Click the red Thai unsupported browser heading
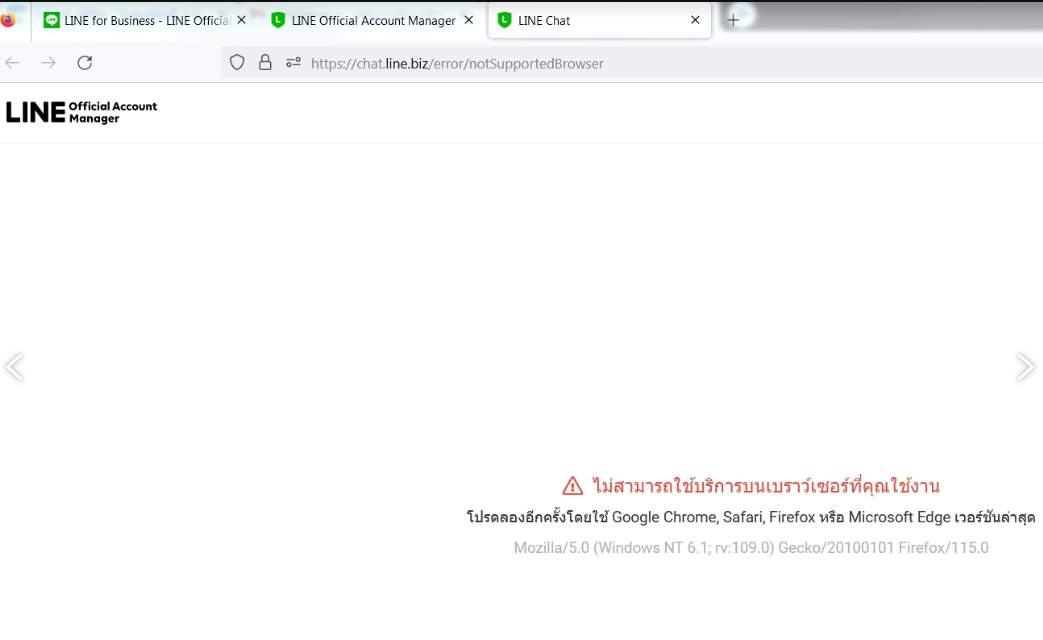Viewport: 1043px width, 640px height. [766, 486]
